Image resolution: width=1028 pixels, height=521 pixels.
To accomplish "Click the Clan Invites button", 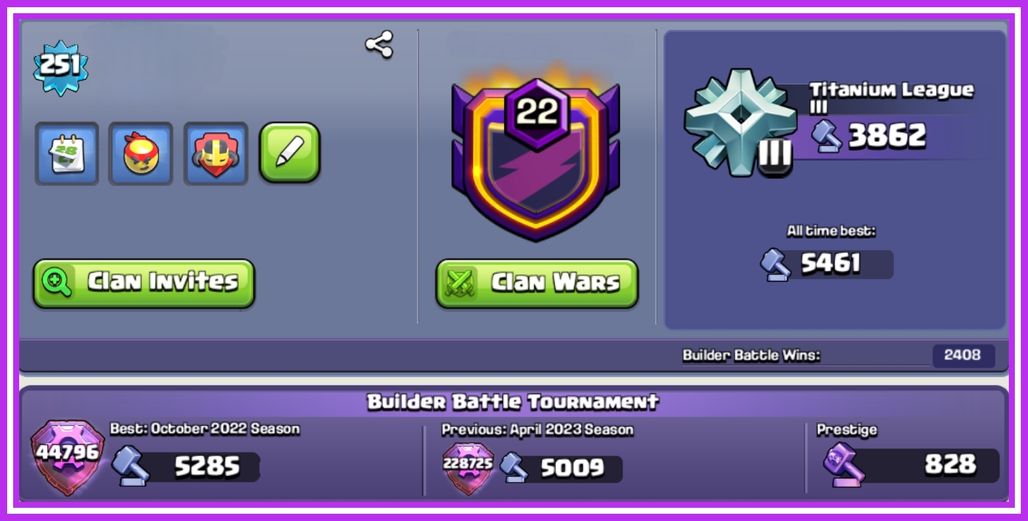I will 144,283.
